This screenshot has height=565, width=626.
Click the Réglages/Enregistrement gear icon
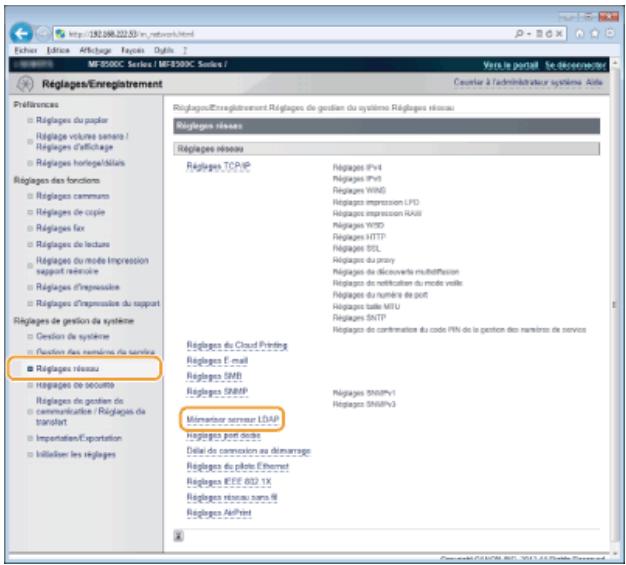coord(25,84)
